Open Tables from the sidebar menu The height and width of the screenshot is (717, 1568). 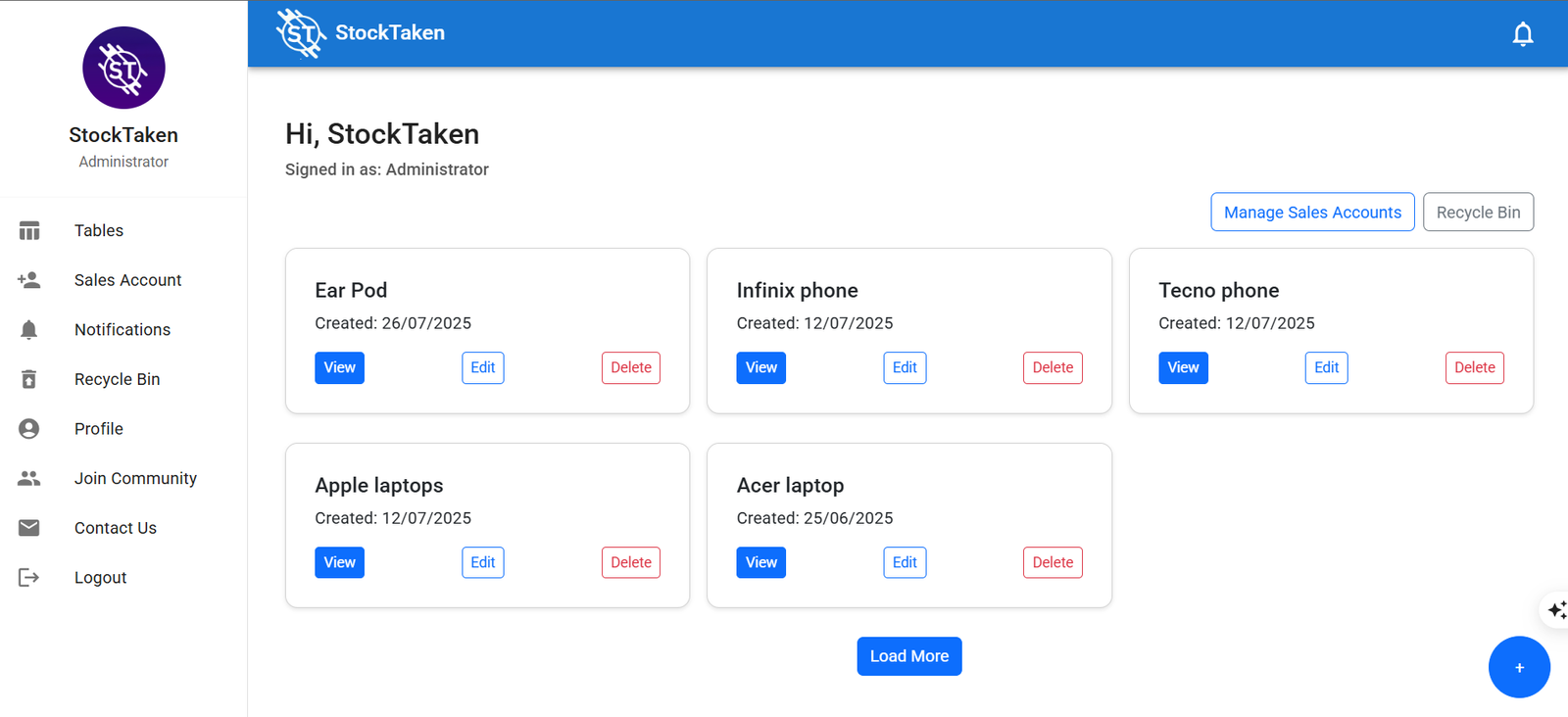pos(99,231)
